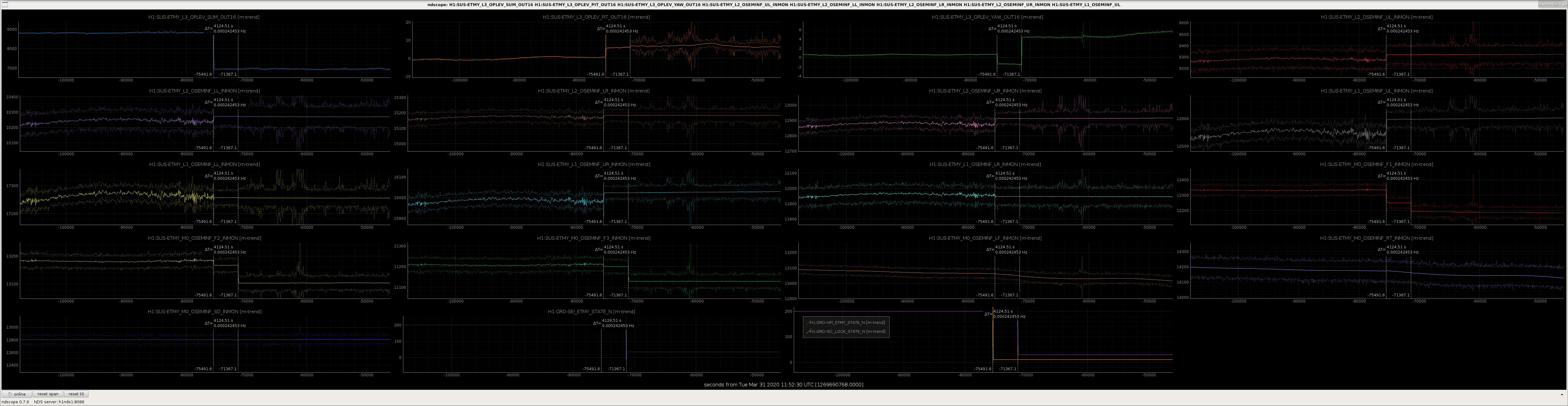Select the H1:GRD-SEI_ETMY_STATE_N plot title
Image resolution: width=1568 pixels, height=406 pixels.
(x=591, y=312)
